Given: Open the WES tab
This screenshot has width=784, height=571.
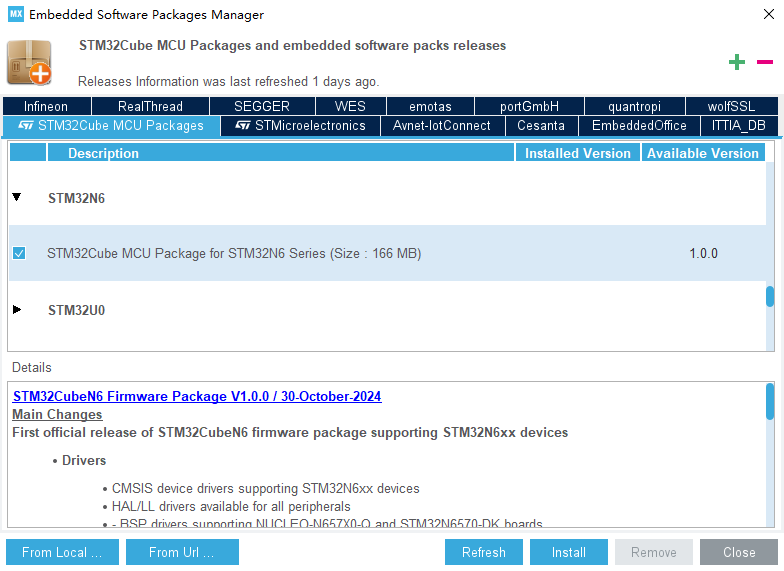Looking at the screenshot, I should tap(350, 106).
